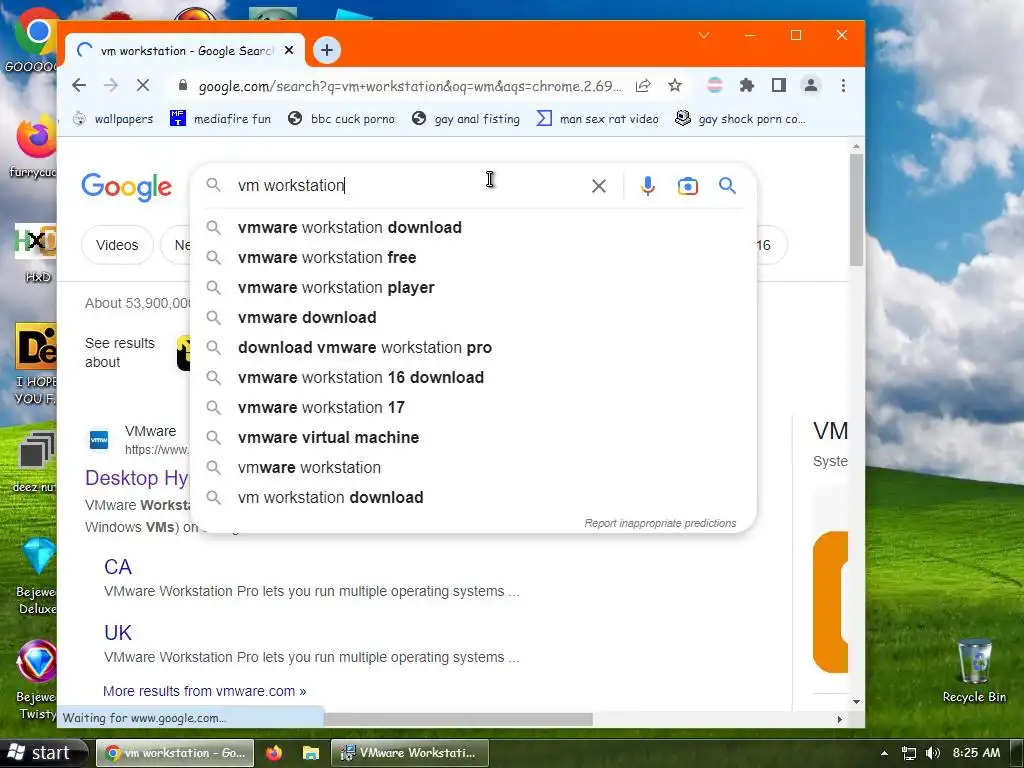Toggle the Chrome side panel icon

778,86
